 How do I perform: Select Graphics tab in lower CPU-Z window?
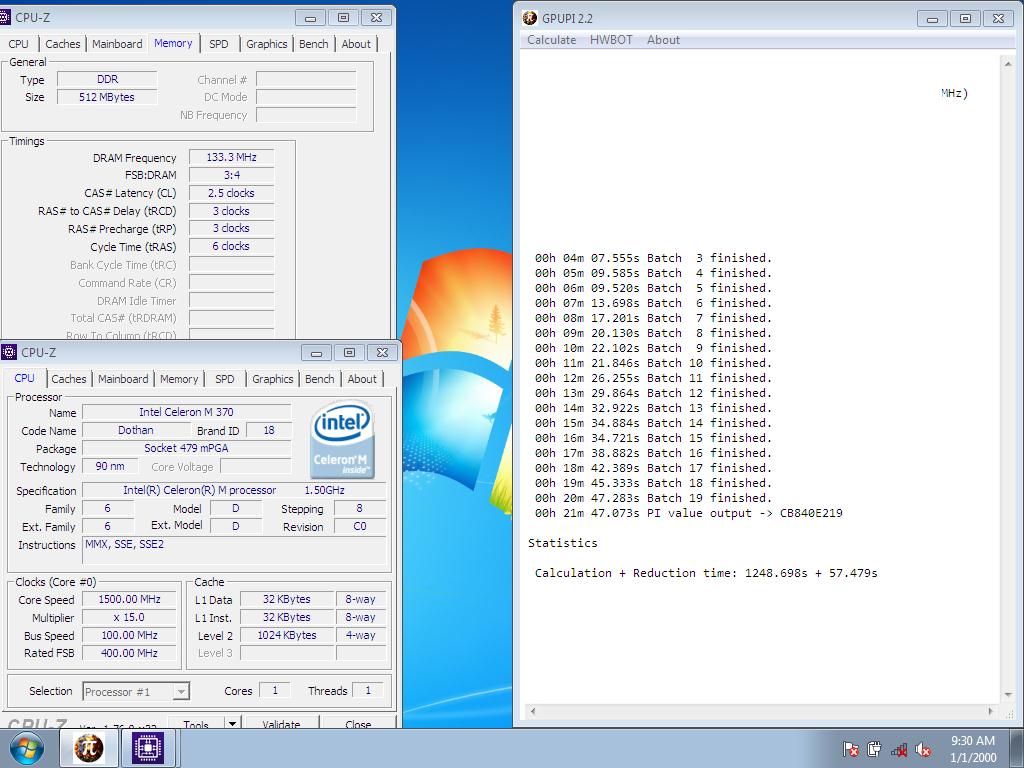[x=272, y=379]
